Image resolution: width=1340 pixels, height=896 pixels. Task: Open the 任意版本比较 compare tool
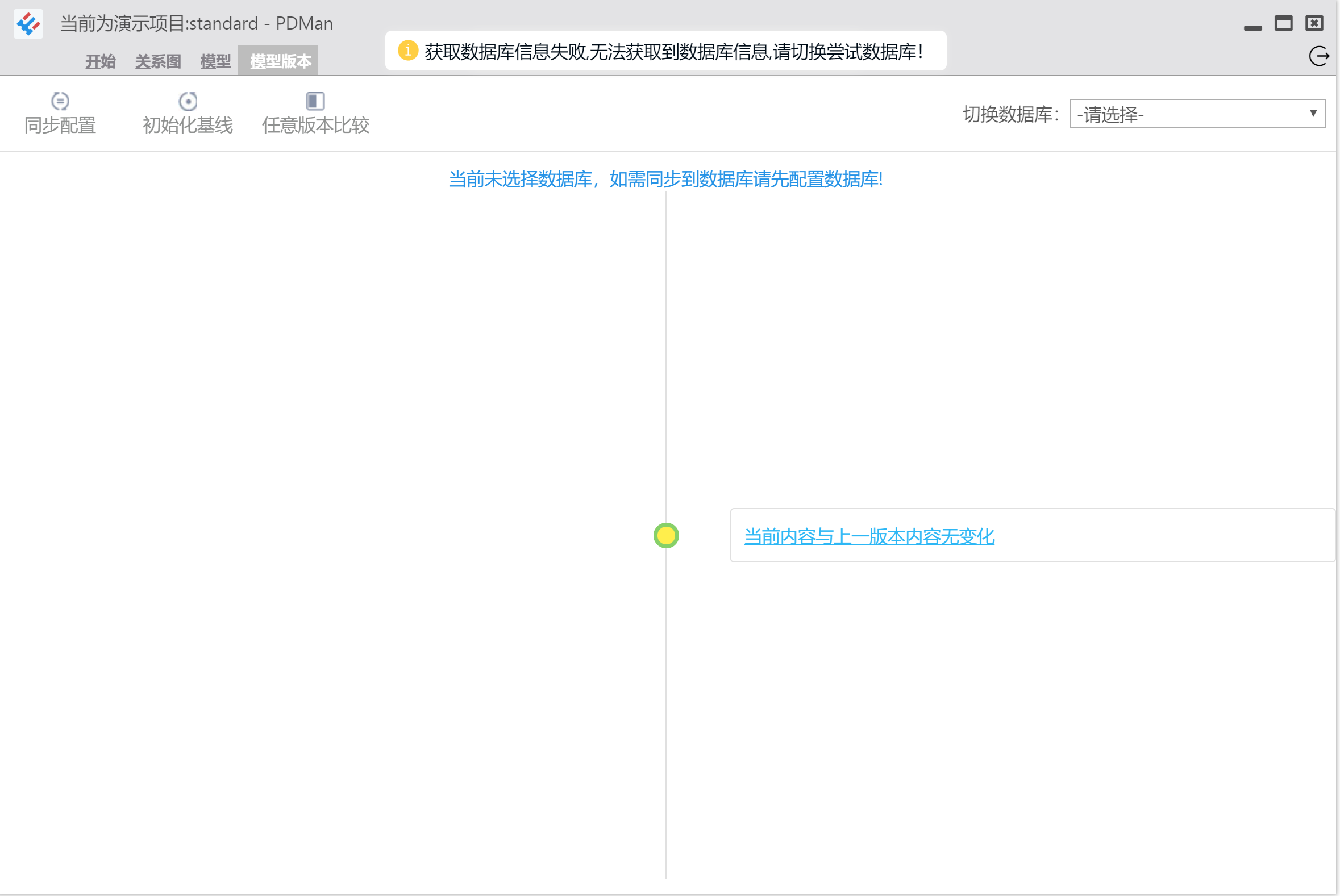point(315,114)
